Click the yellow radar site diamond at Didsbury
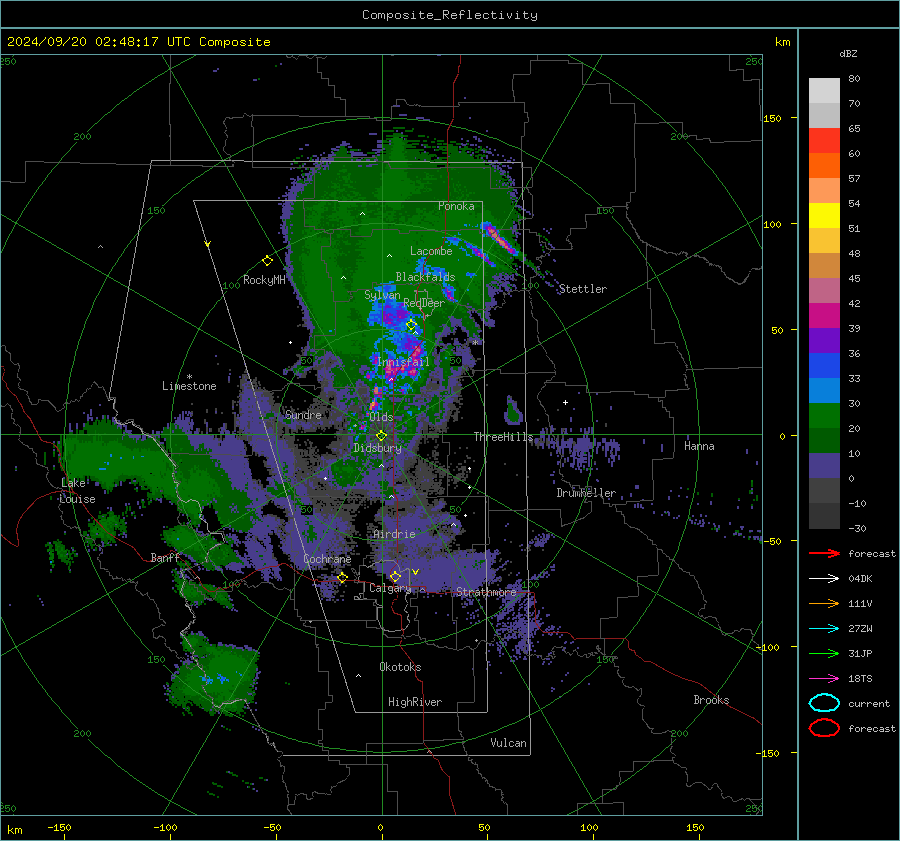This screenshot has height=841, width=900. [x=381, y=436]
